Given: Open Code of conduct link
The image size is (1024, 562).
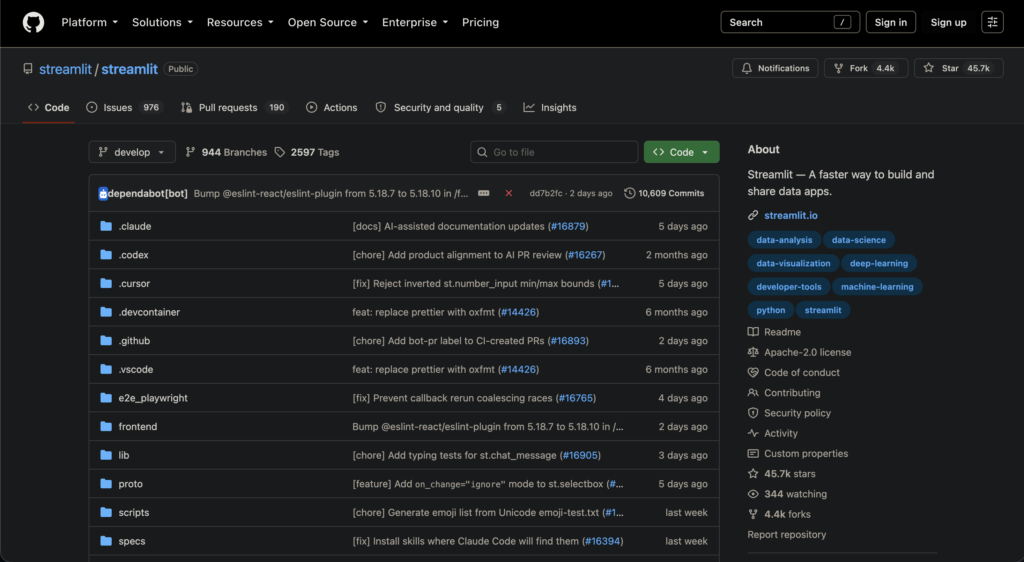Looking at the screenshot, I should (x=802, y=373).
